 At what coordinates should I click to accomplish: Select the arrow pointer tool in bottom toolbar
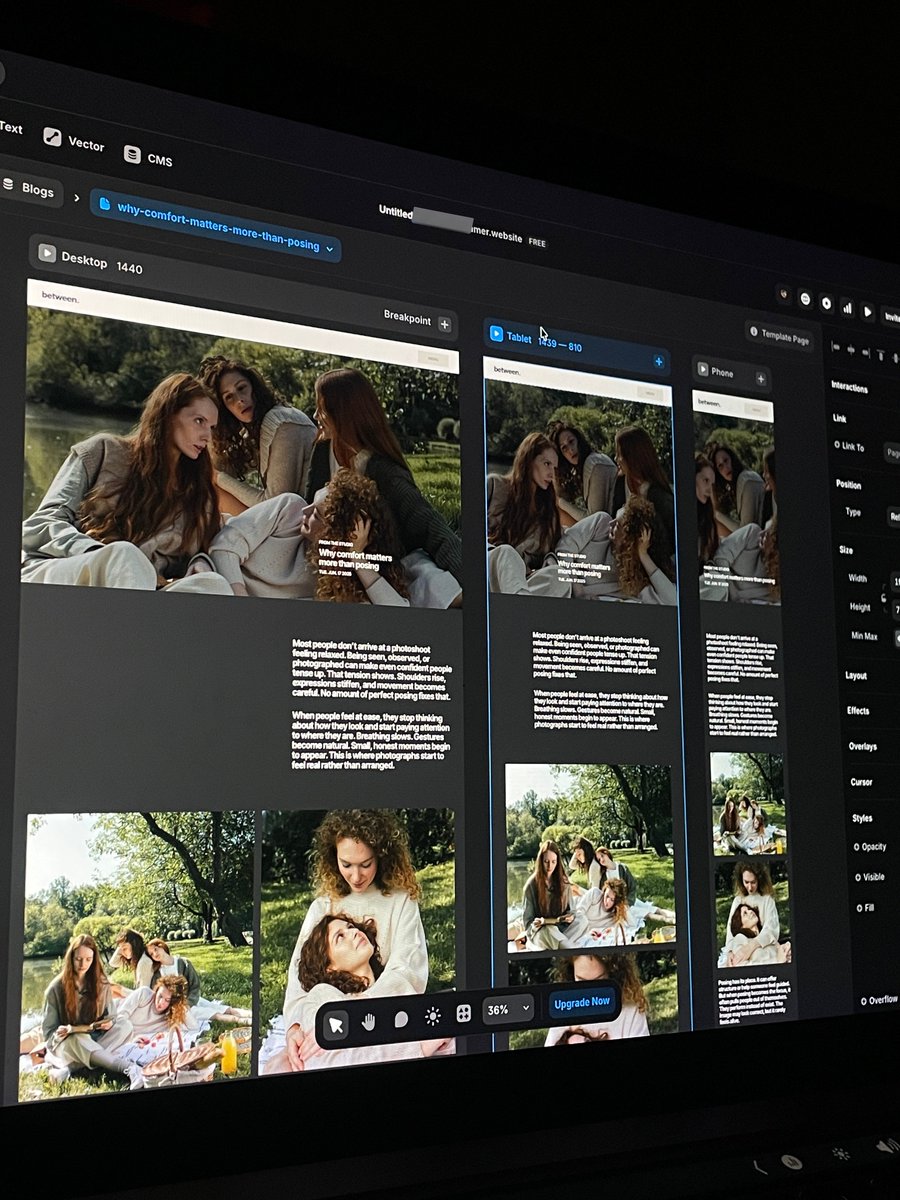[x=337, y=1024]
